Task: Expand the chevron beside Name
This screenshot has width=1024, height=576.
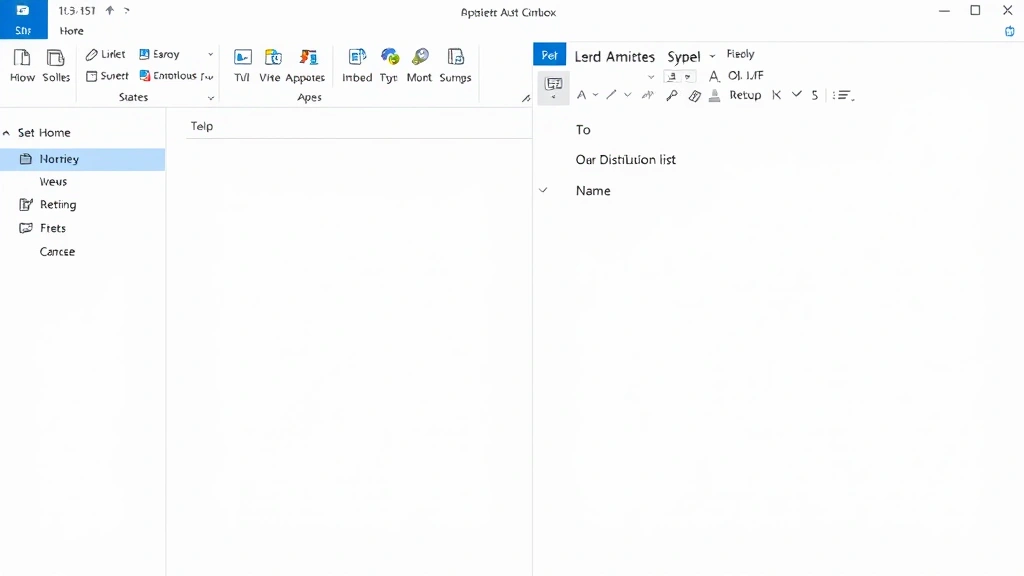Action: pos(544,190)
